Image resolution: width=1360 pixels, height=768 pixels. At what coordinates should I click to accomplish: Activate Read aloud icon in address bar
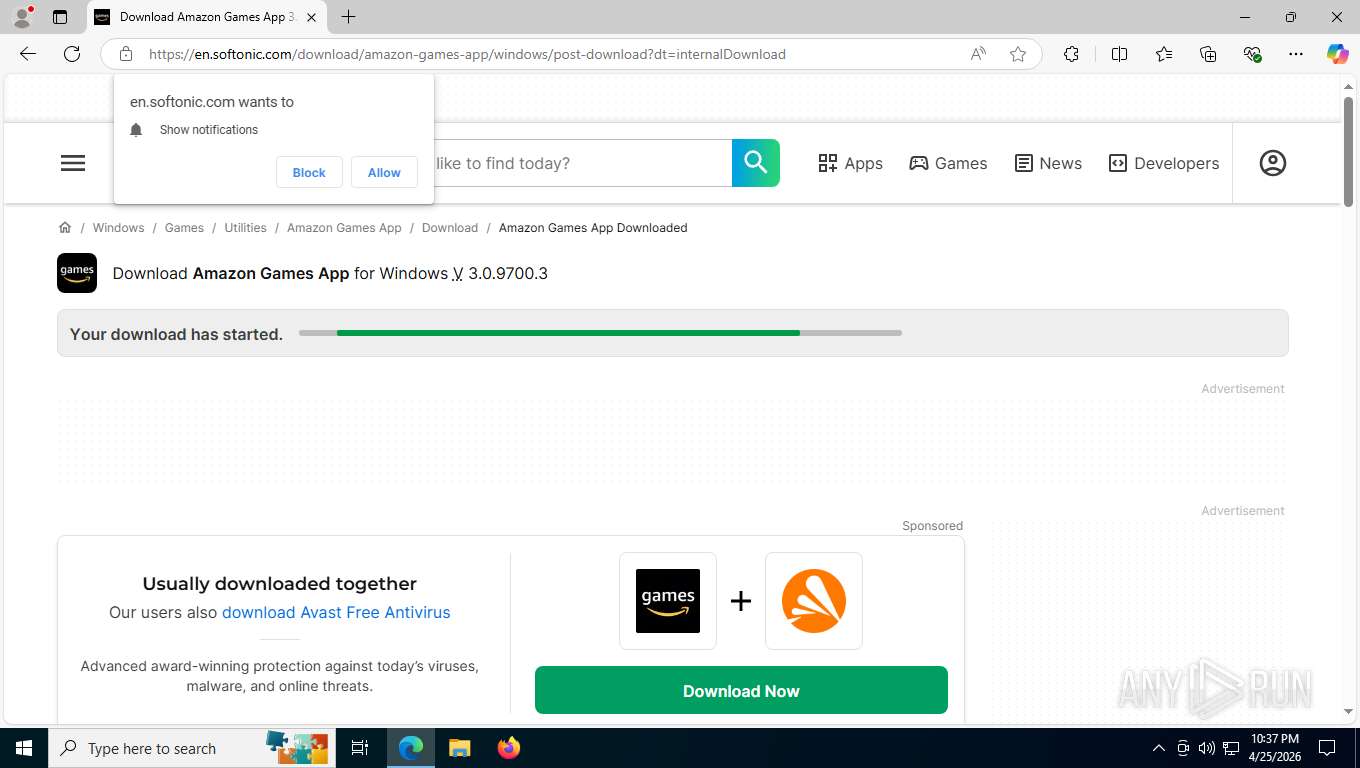point(978,54)
